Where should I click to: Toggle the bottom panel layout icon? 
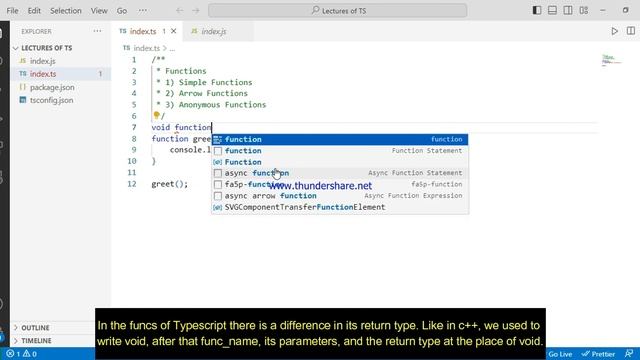click(x=552, y=11)
